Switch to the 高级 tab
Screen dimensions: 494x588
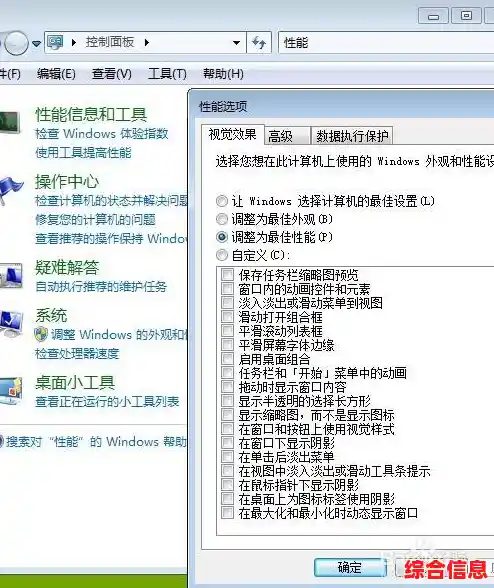287,136
